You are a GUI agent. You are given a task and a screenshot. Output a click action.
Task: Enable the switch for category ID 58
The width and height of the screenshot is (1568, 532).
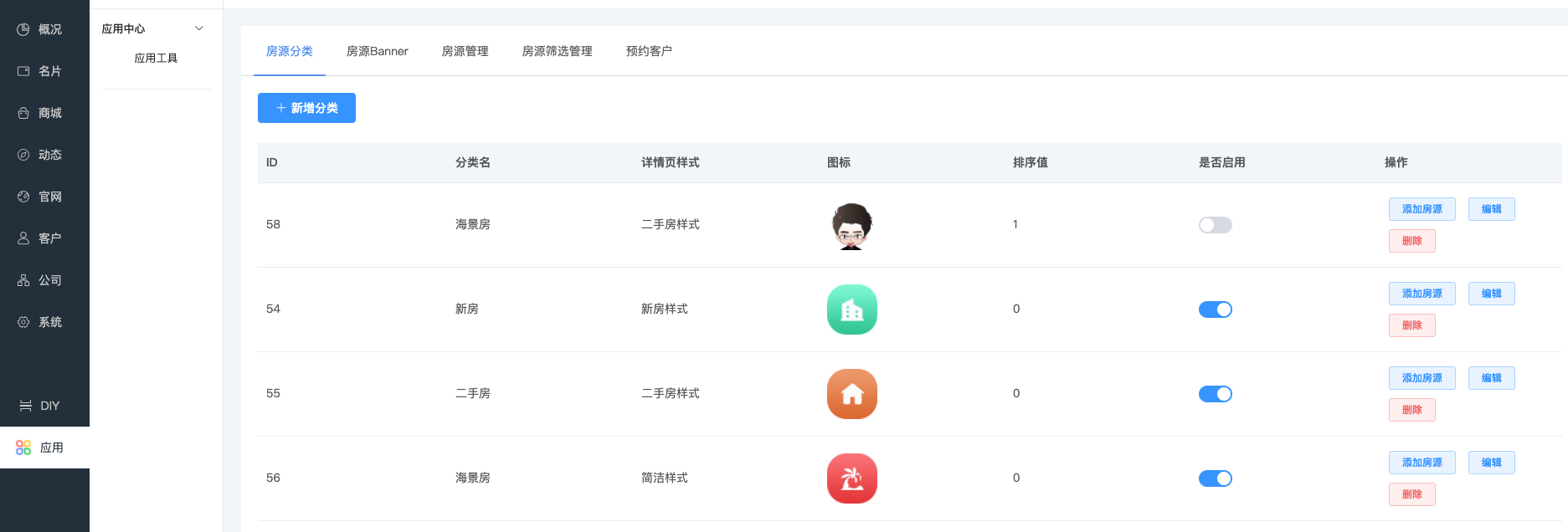[1216, 225]
